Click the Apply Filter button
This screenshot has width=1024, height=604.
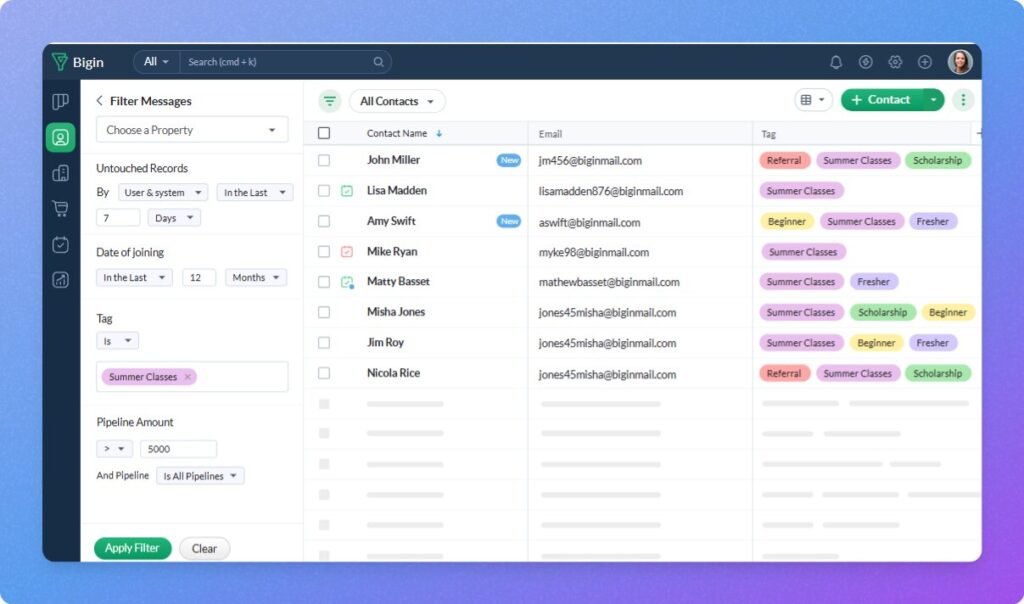(x=133, y=548)
